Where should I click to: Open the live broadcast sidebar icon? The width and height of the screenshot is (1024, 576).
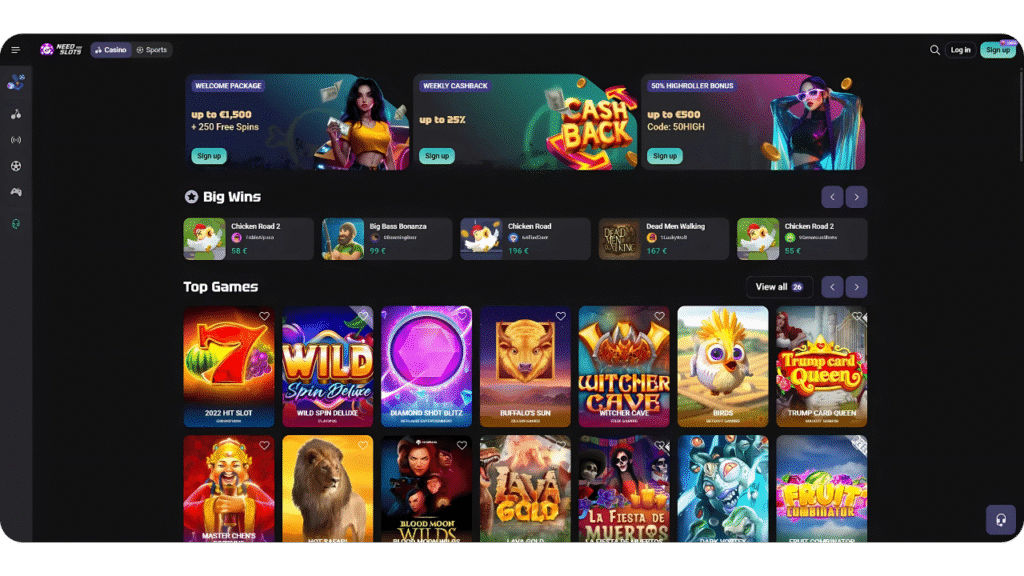[x=16, y=140]
